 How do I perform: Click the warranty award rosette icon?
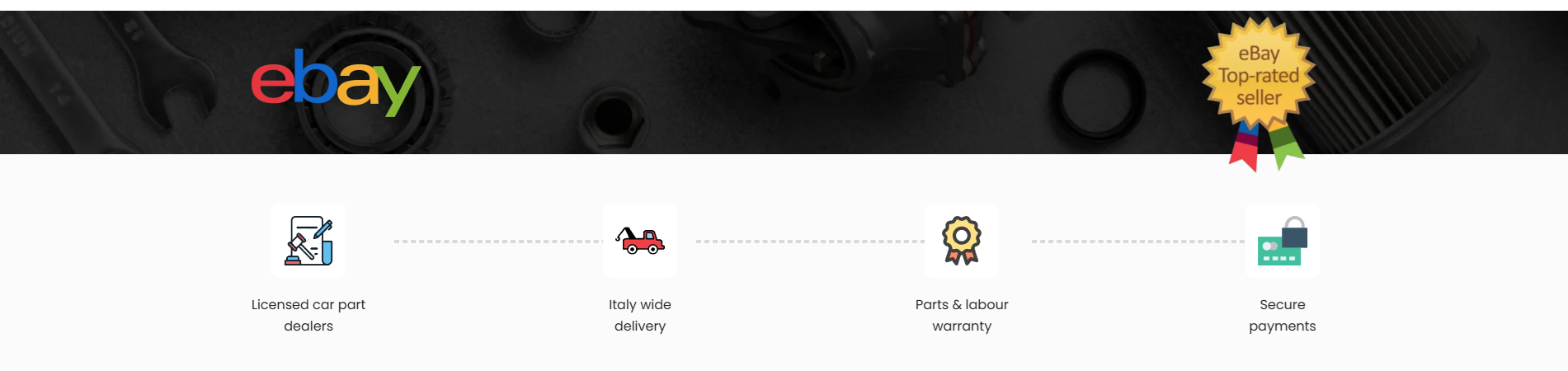[x=962, y=241]
